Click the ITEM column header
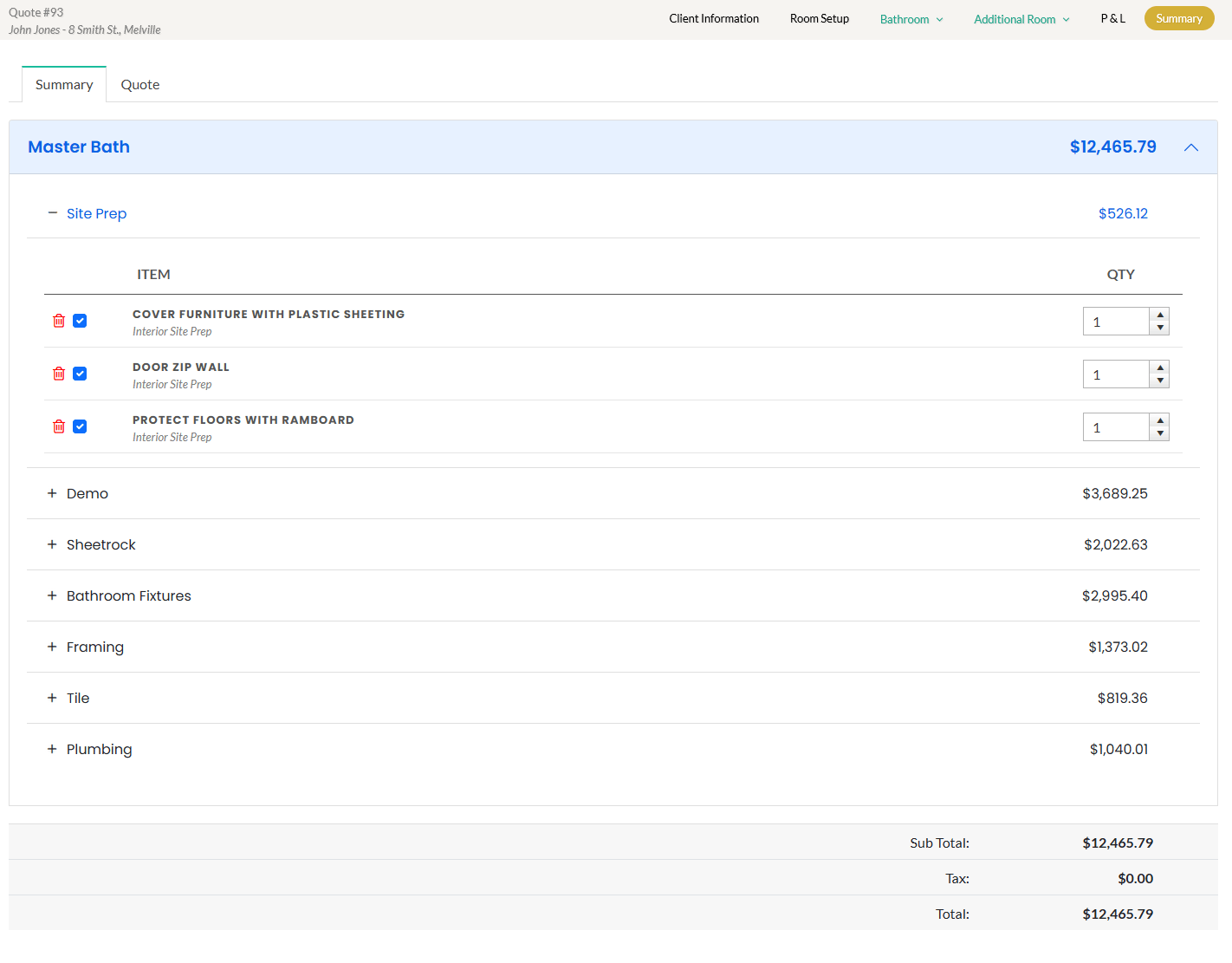 pyautogui.click(x=153, y=274)
